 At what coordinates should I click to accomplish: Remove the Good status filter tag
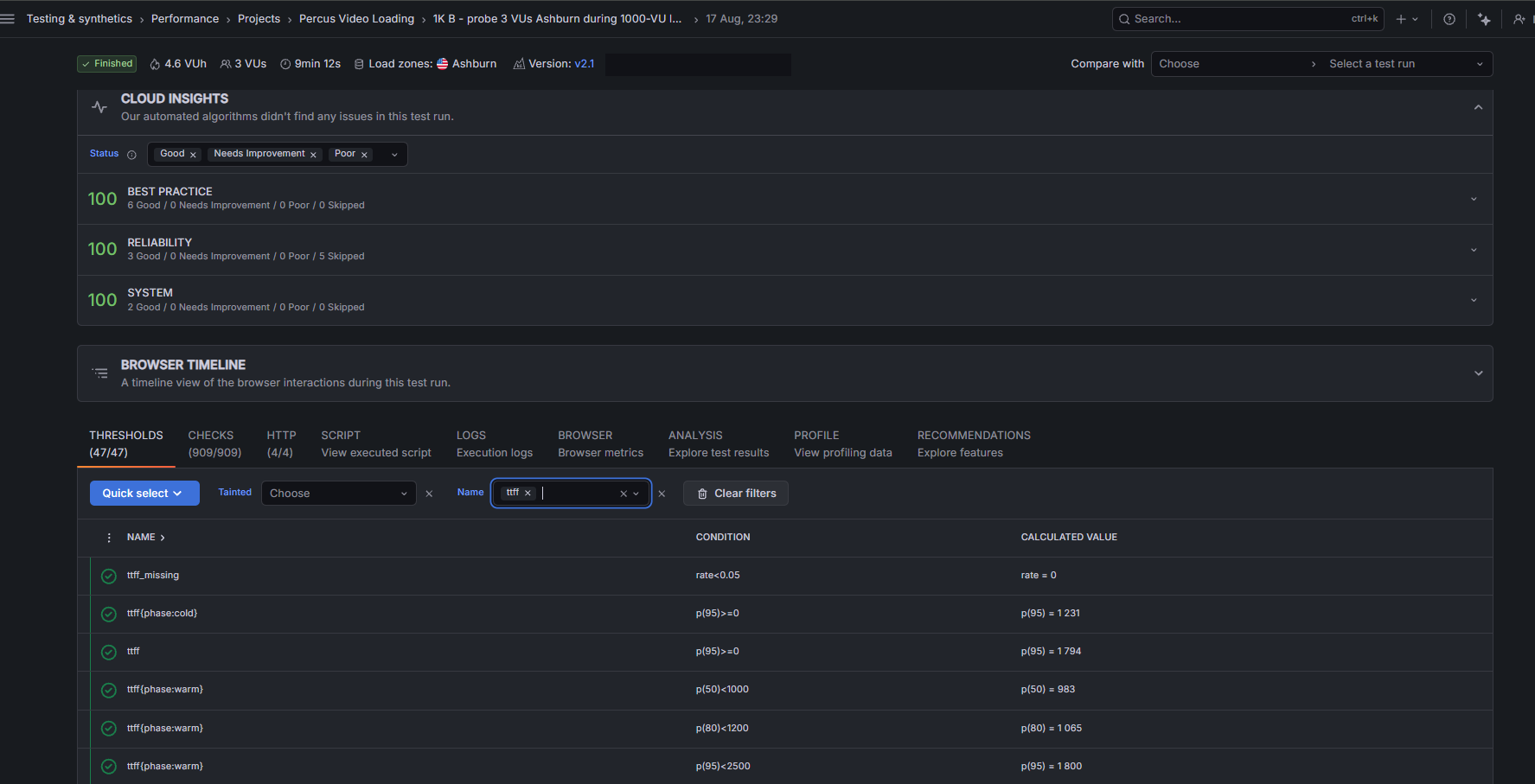(193, 155)
